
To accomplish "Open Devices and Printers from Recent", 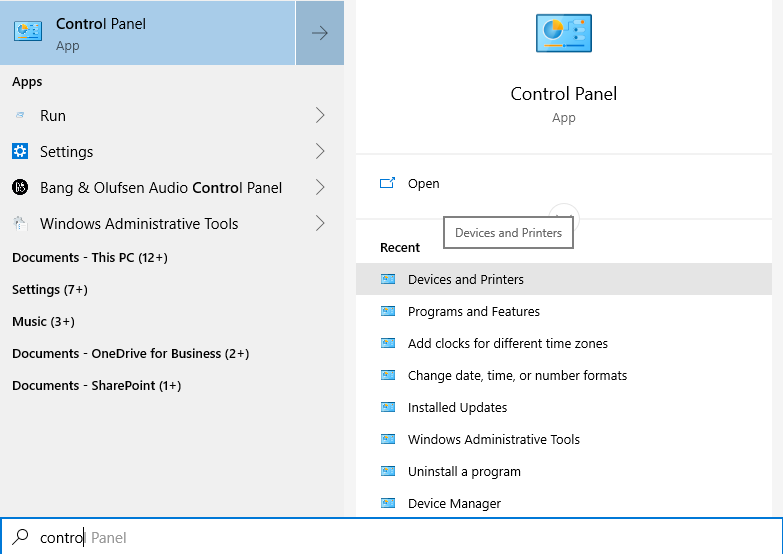I will tap(465, 280).
